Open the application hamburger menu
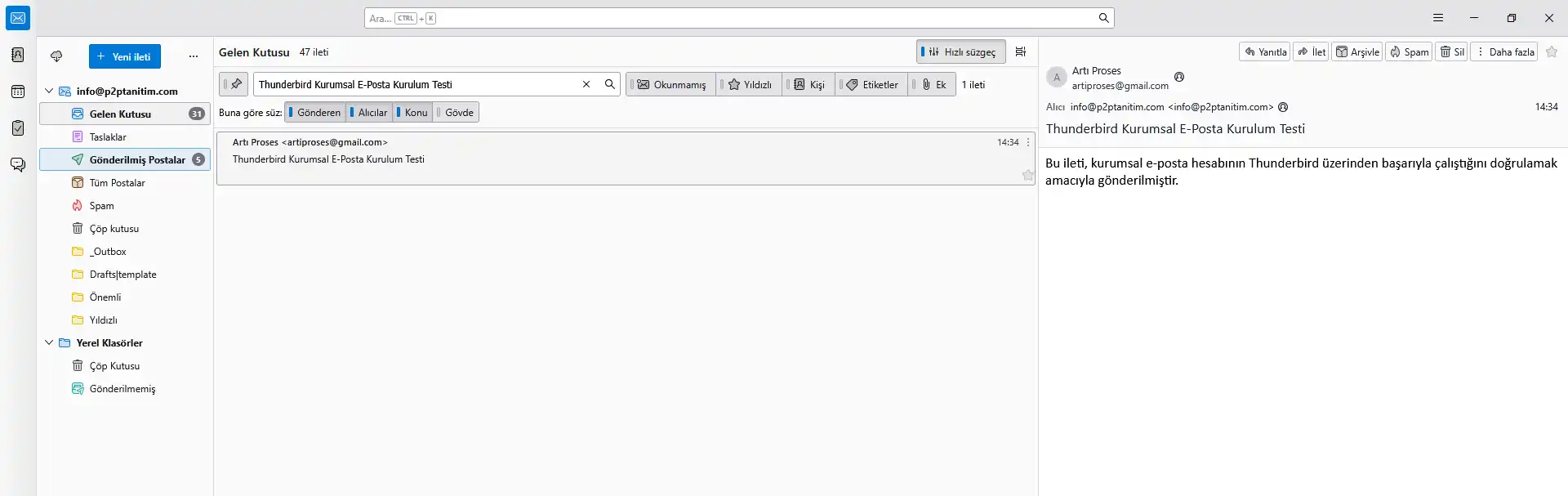The image size is (1568, 496). 1438,18
